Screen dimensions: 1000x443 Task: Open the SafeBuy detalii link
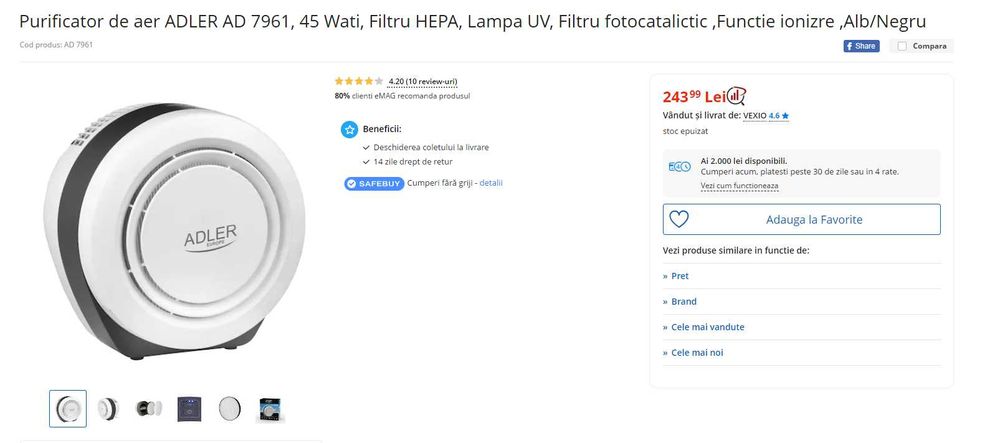point(491,183)
